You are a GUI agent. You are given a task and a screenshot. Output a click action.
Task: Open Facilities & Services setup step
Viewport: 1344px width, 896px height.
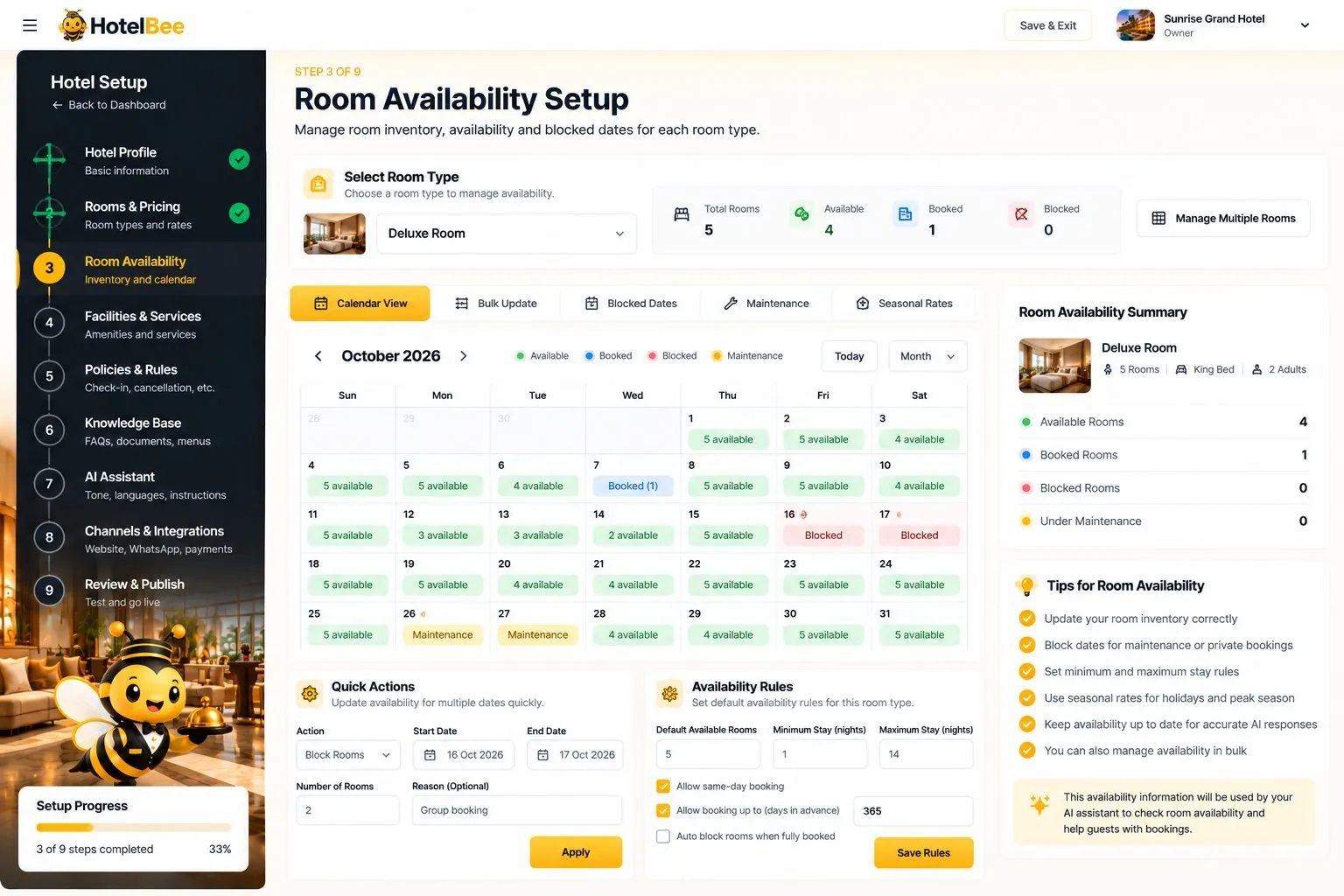143,325
